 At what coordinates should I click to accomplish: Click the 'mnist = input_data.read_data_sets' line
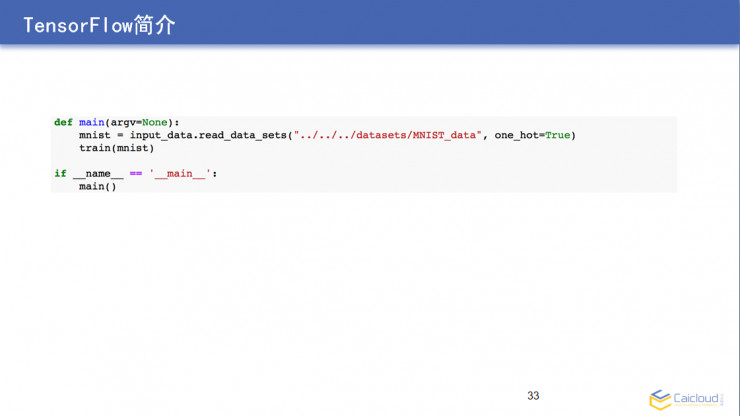point(328,135)
